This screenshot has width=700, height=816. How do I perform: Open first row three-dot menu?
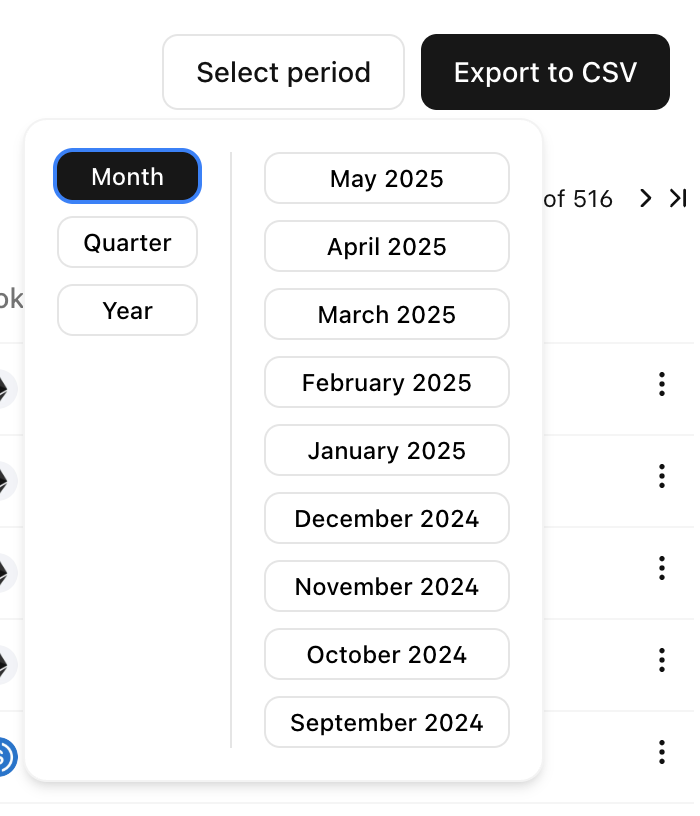click(x=661, y=384)
